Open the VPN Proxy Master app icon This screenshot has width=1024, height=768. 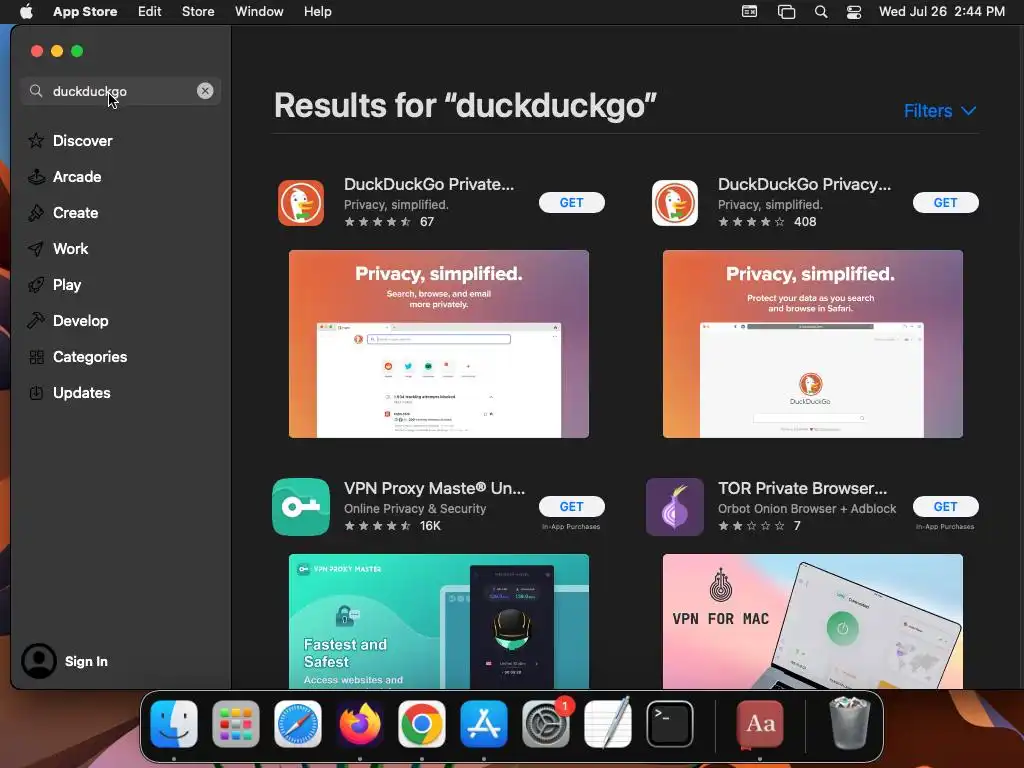pyautogui.click(x=301, y=507)
